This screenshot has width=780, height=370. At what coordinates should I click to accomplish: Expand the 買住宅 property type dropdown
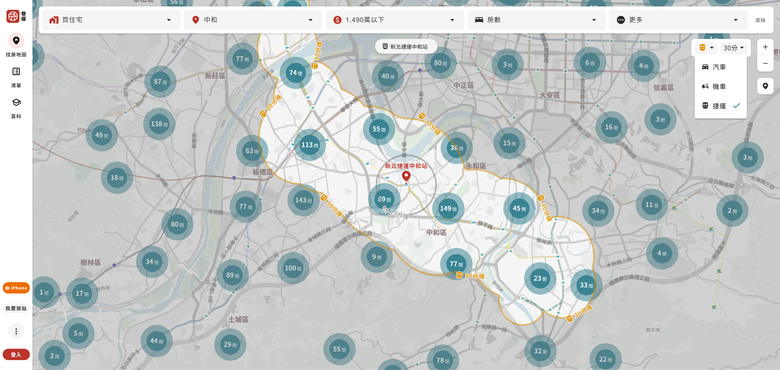coord(109,20)
